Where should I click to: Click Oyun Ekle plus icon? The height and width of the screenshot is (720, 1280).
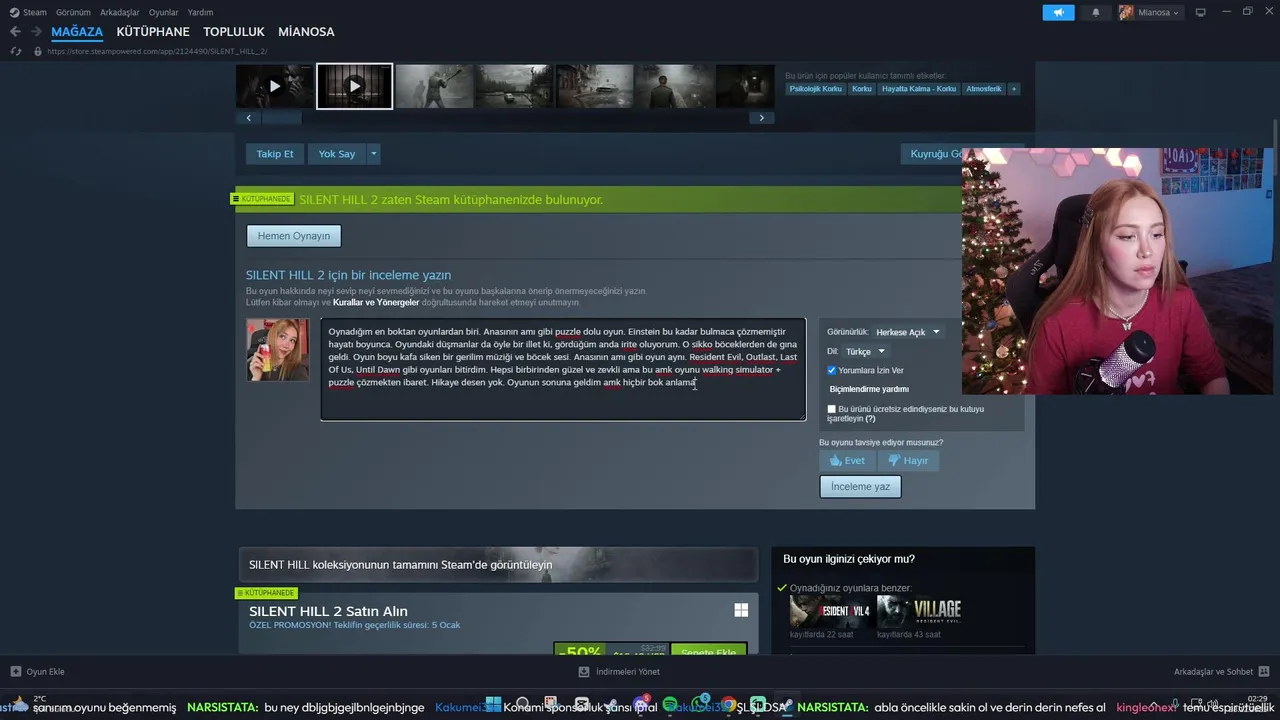click(16, 672)
